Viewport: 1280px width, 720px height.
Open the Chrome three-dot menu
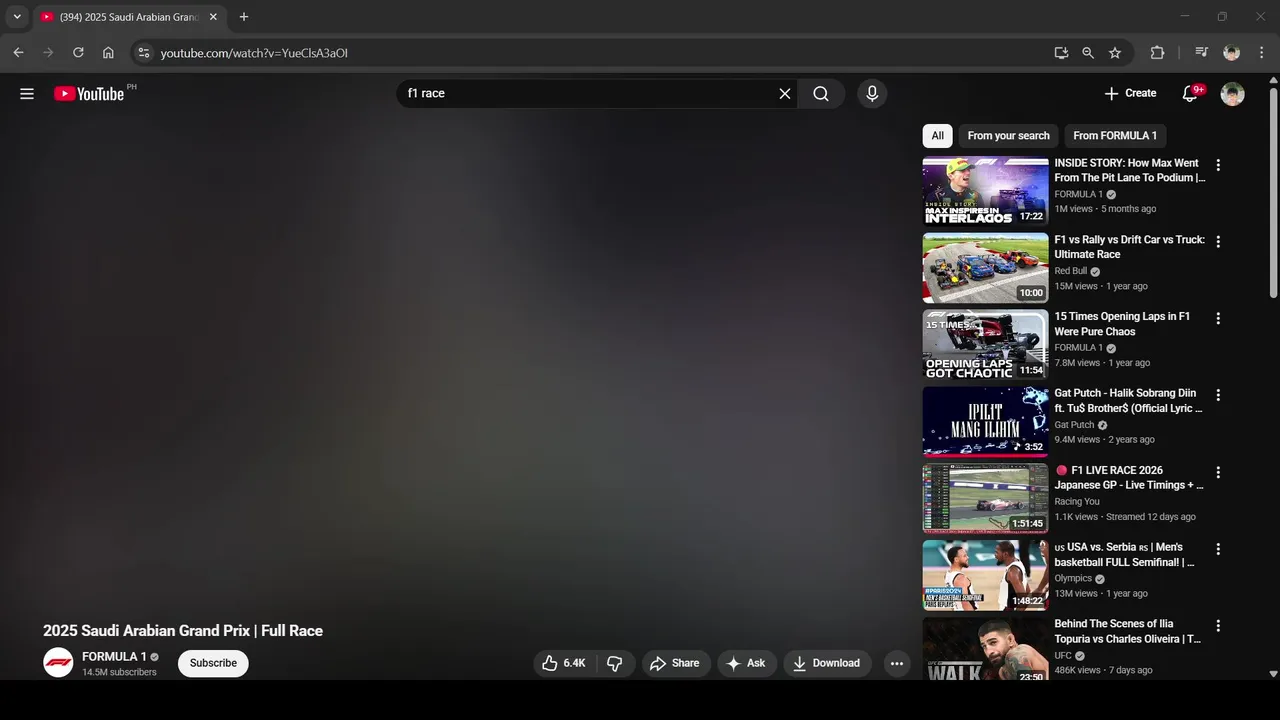coord(1261,53)
